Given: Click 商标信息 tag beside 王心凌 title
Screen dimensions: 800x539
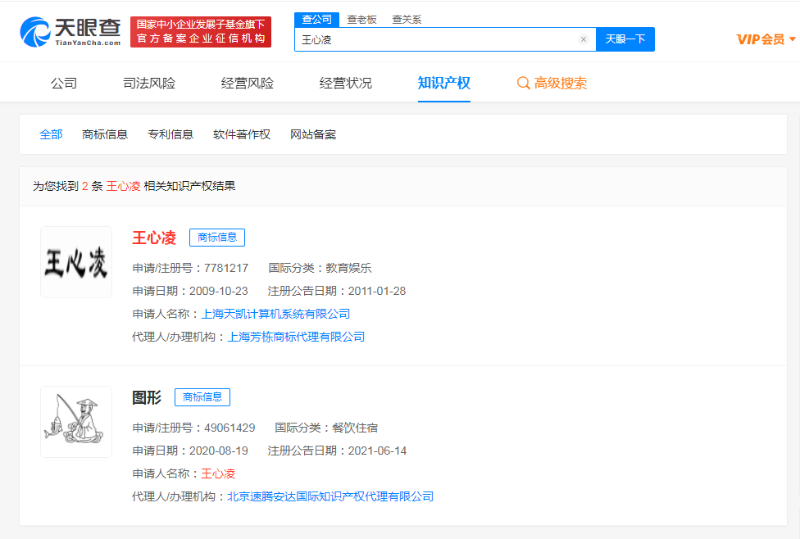Looking at the screenshot, I should pos(217,237).
